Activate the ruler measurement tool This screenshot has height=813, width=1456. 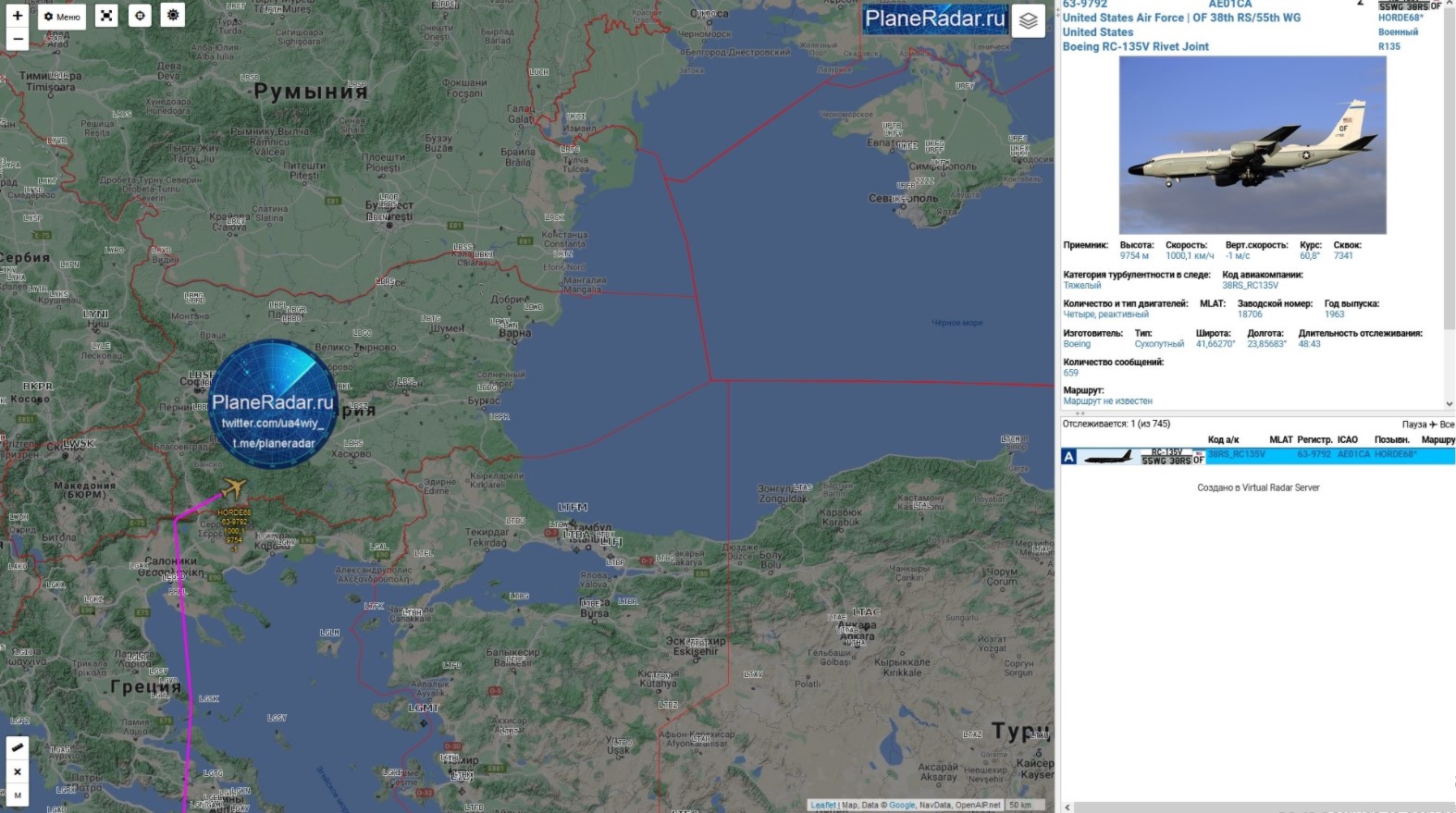point(17,747)
